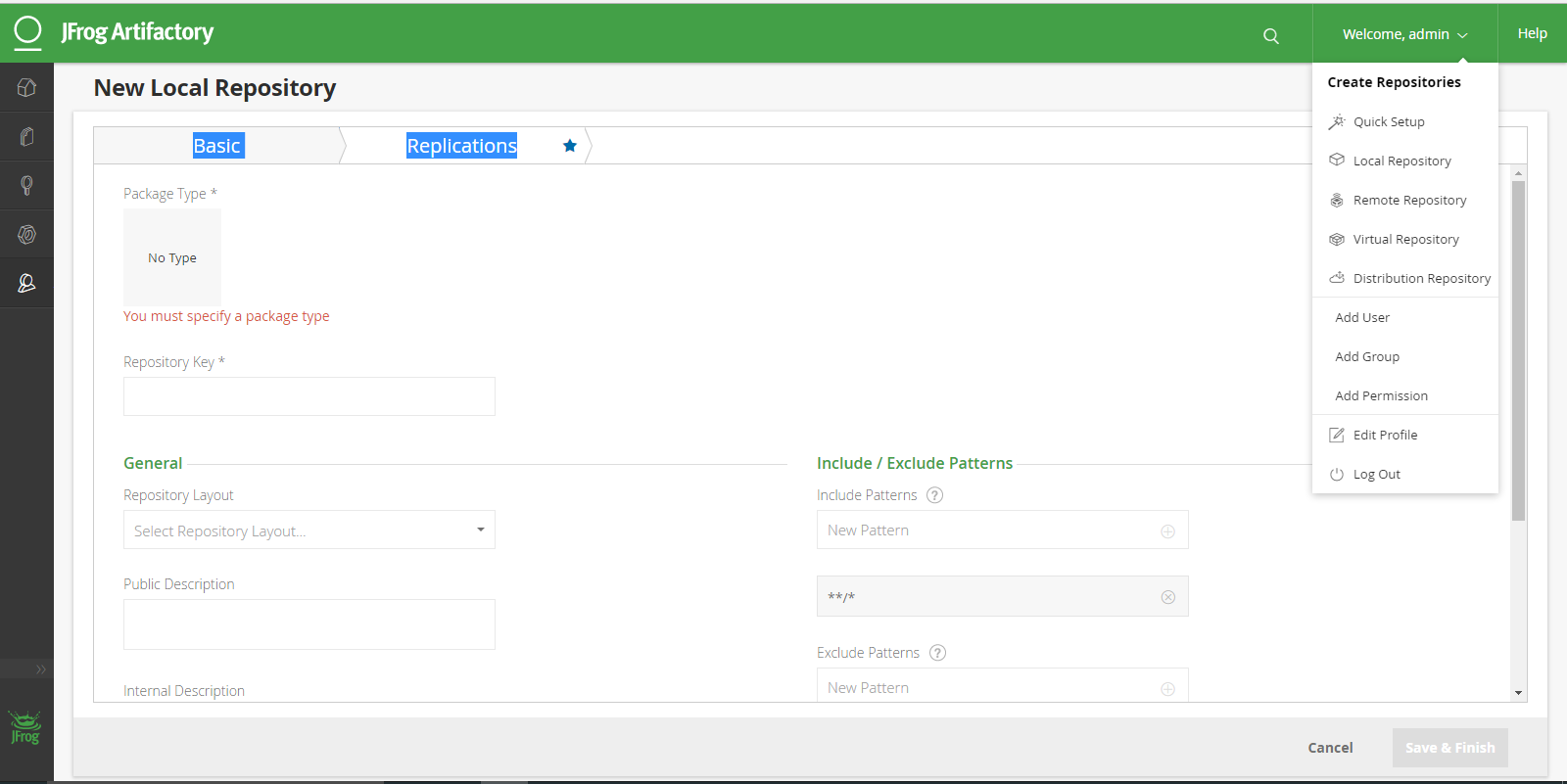Click the Log Out power icon

point(1337,474)
